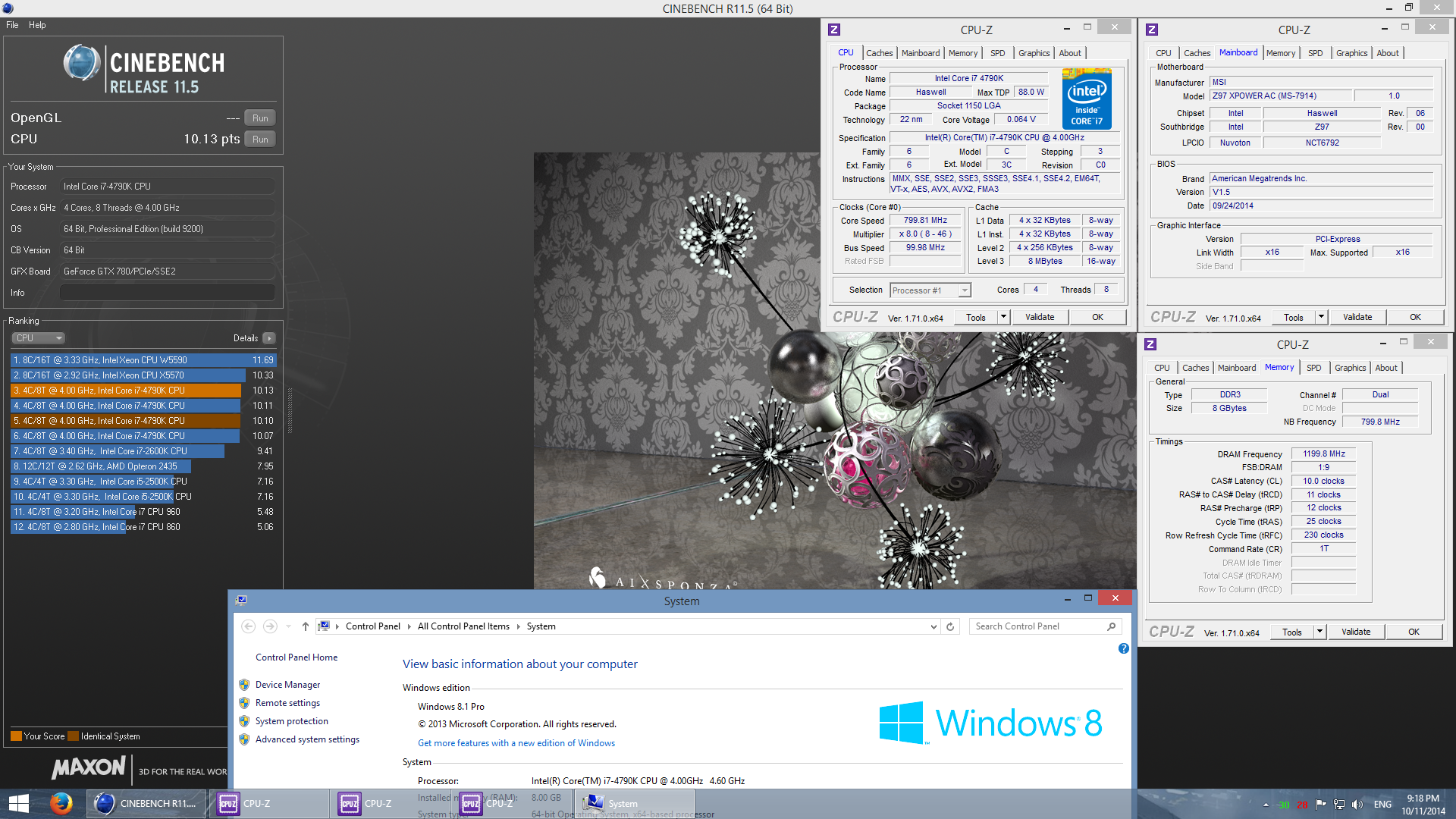Viewport: 1456px width, 819px height.
Task: Switch to the Graphics tab in the CPU-Z mainboard window
Action: click(x=1351, y=53)
